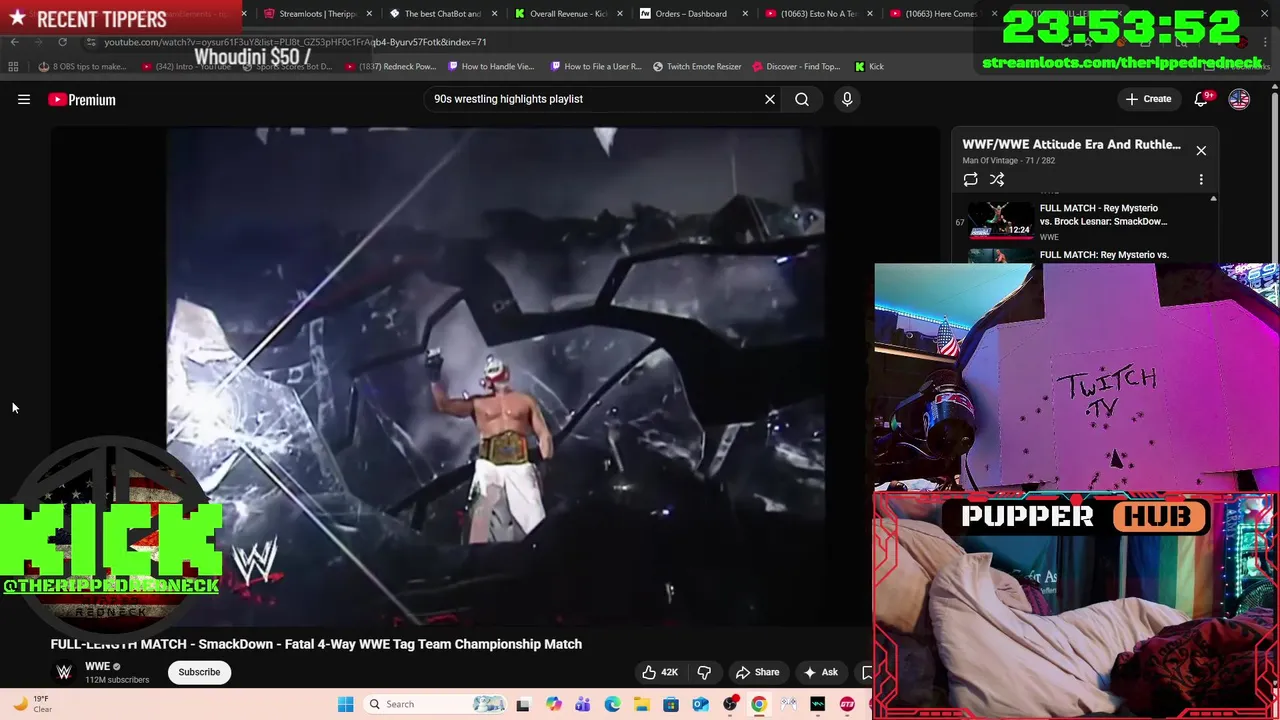Toggle playlist shuffle
This screenshot has height=720, width=1280.
[x=997, y=180]
